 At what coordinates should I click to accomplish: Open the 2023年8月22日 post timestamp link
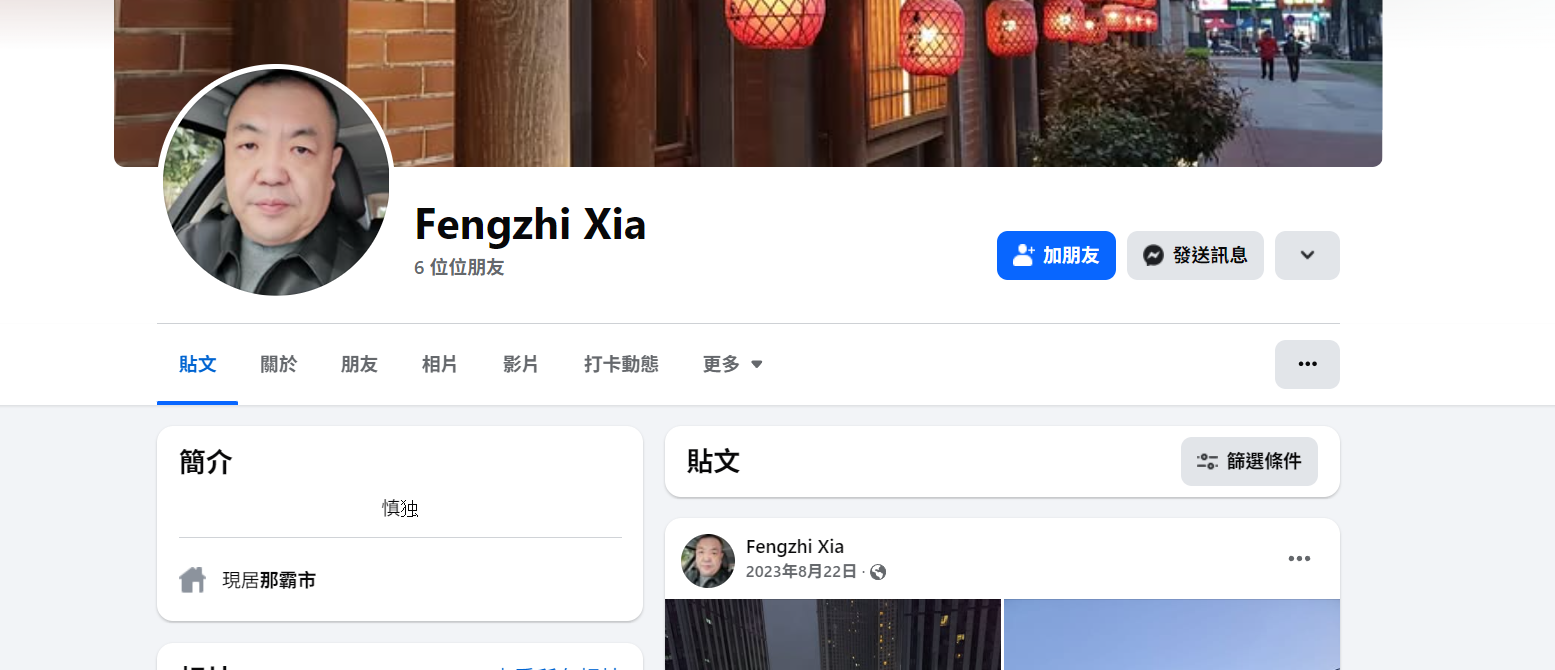(x=801, y=572)
